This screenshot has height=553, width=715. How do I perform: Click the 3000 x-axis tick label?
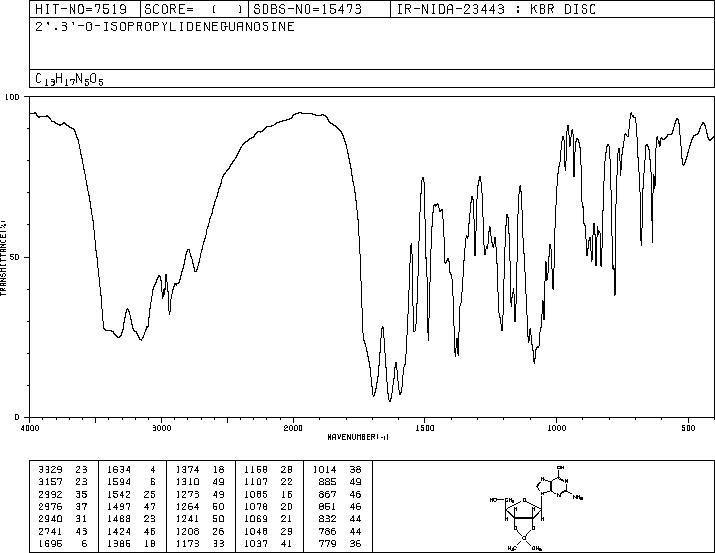(161, 428)
